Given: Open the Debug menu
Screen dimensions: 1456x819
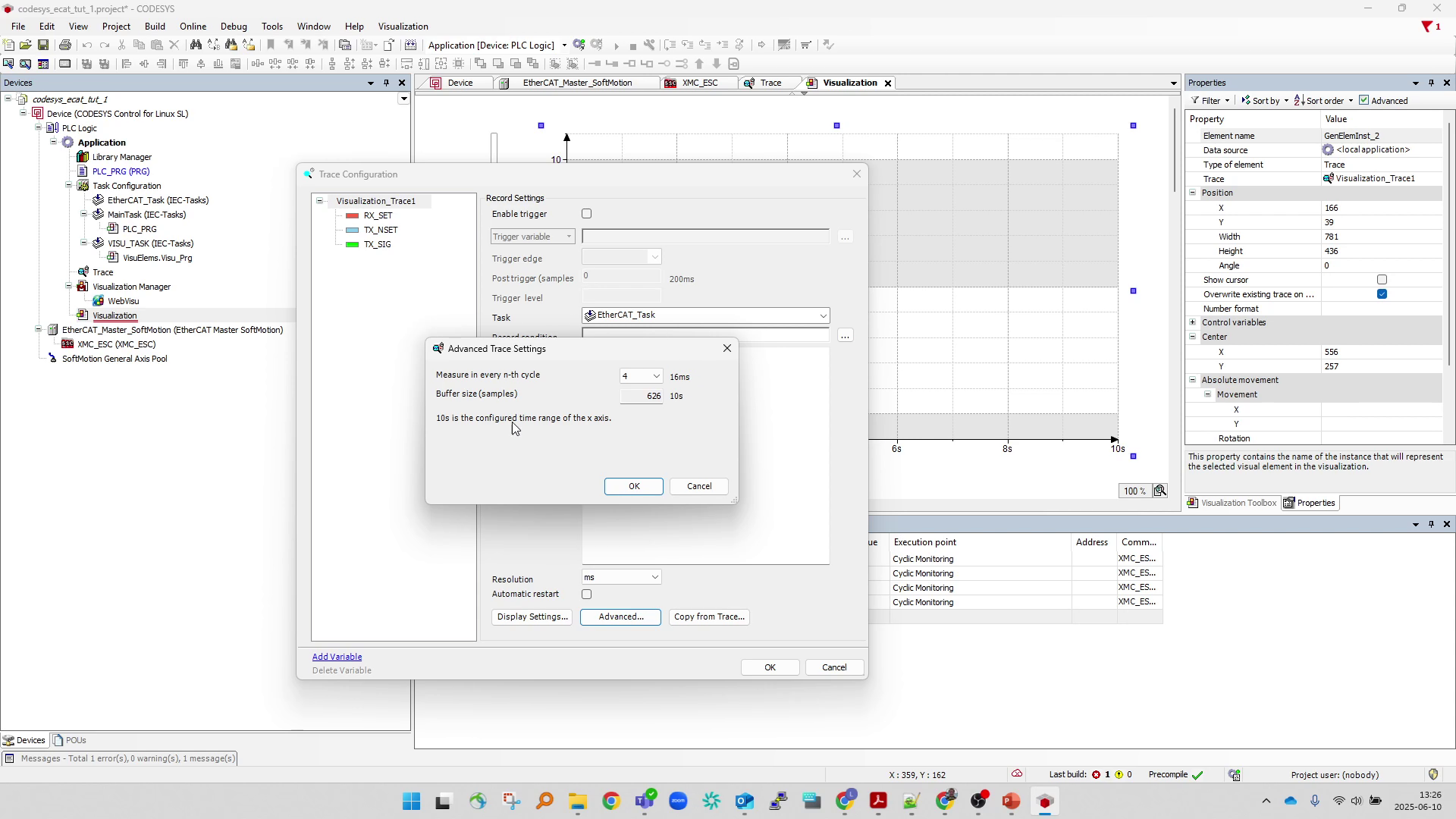Looking at the screenshot, I should (234, 26).
